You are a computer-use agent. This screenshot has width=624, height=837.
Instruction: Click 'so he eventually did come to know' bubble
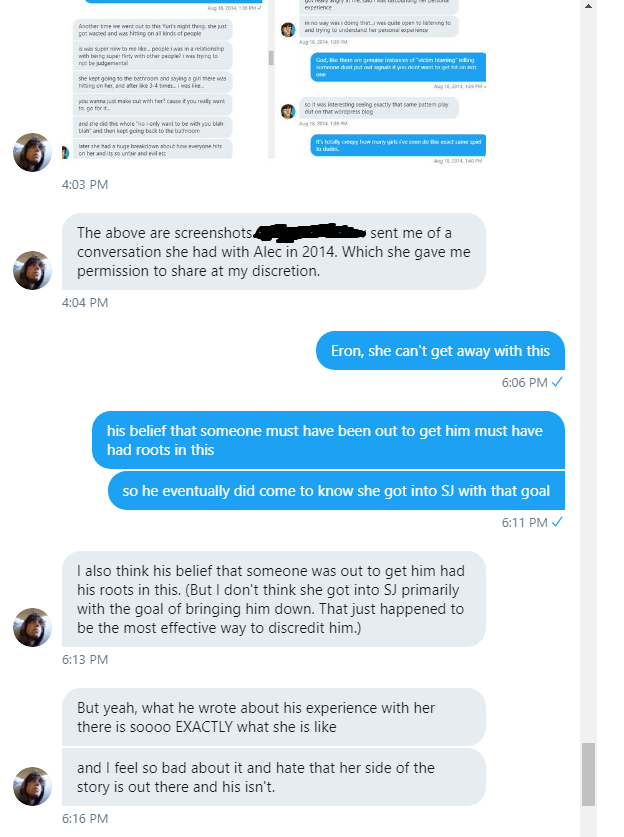336,491
